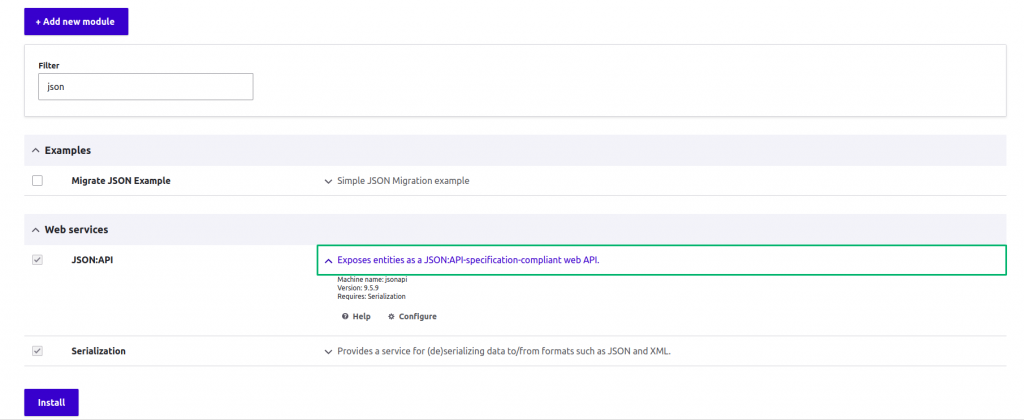Screen dimensions: 1024x420
Task: Click the Add new module button
Action: 76,21
